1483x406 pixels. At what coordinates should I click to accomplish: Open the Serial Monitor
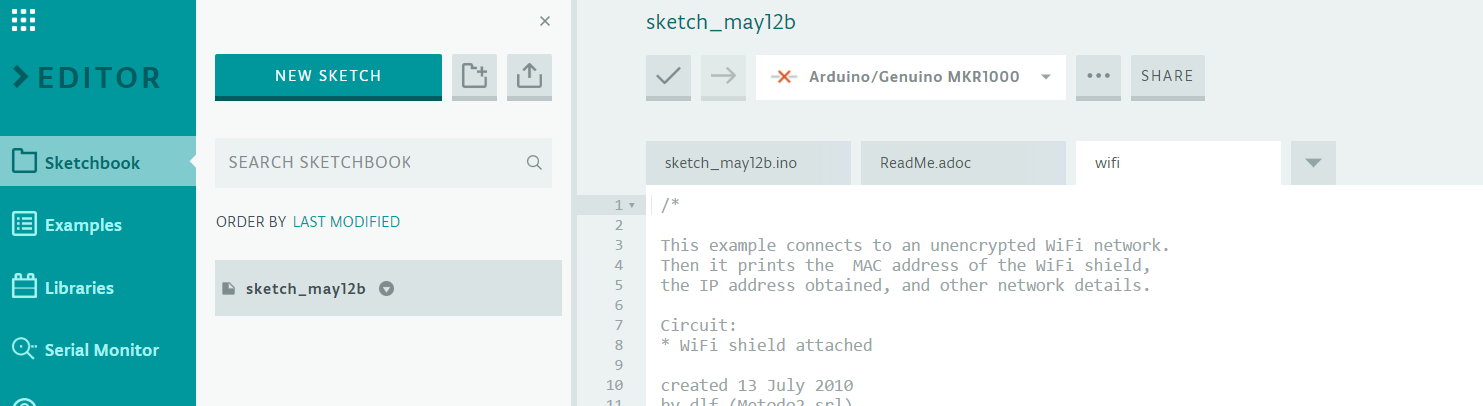101,350
